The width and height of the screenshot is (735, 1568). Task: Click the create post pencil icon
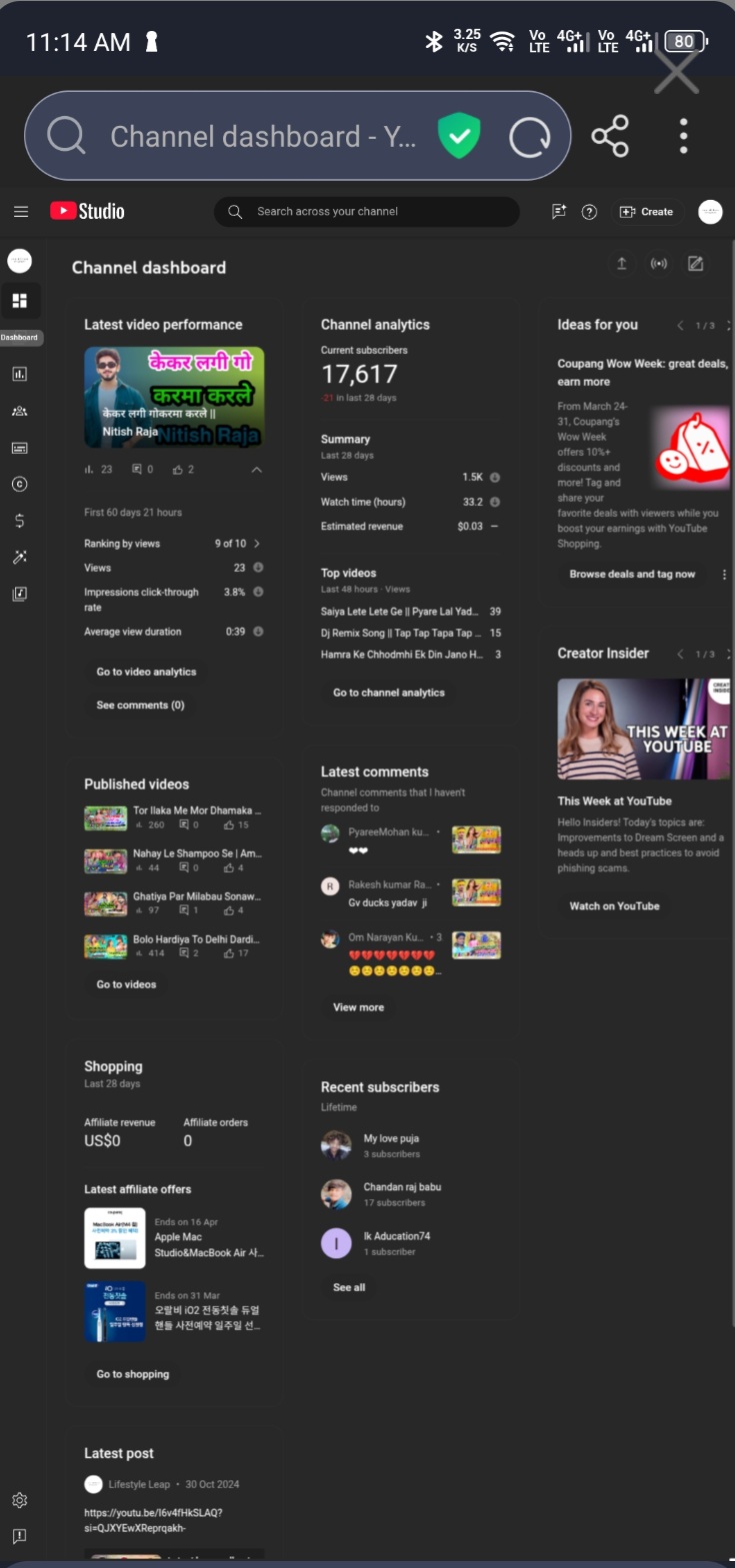696,264
